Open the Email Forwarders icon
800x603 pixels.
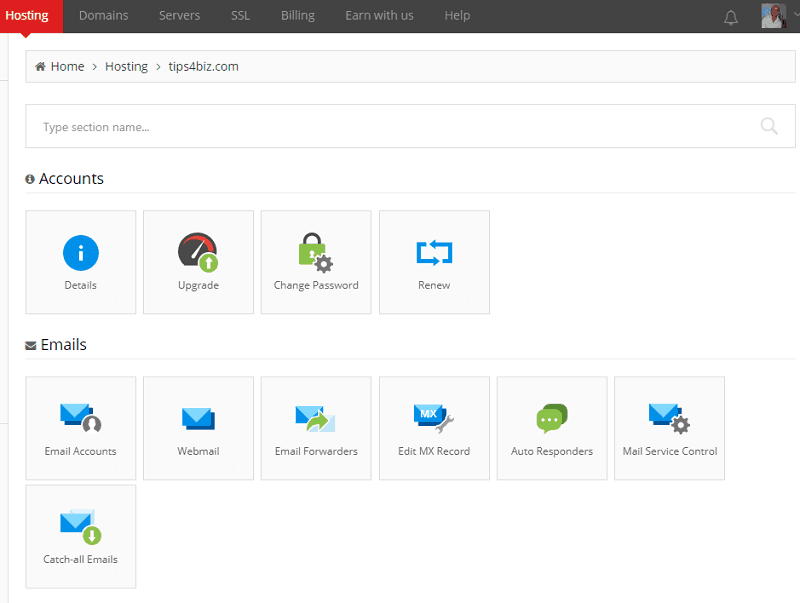point(316,418)
